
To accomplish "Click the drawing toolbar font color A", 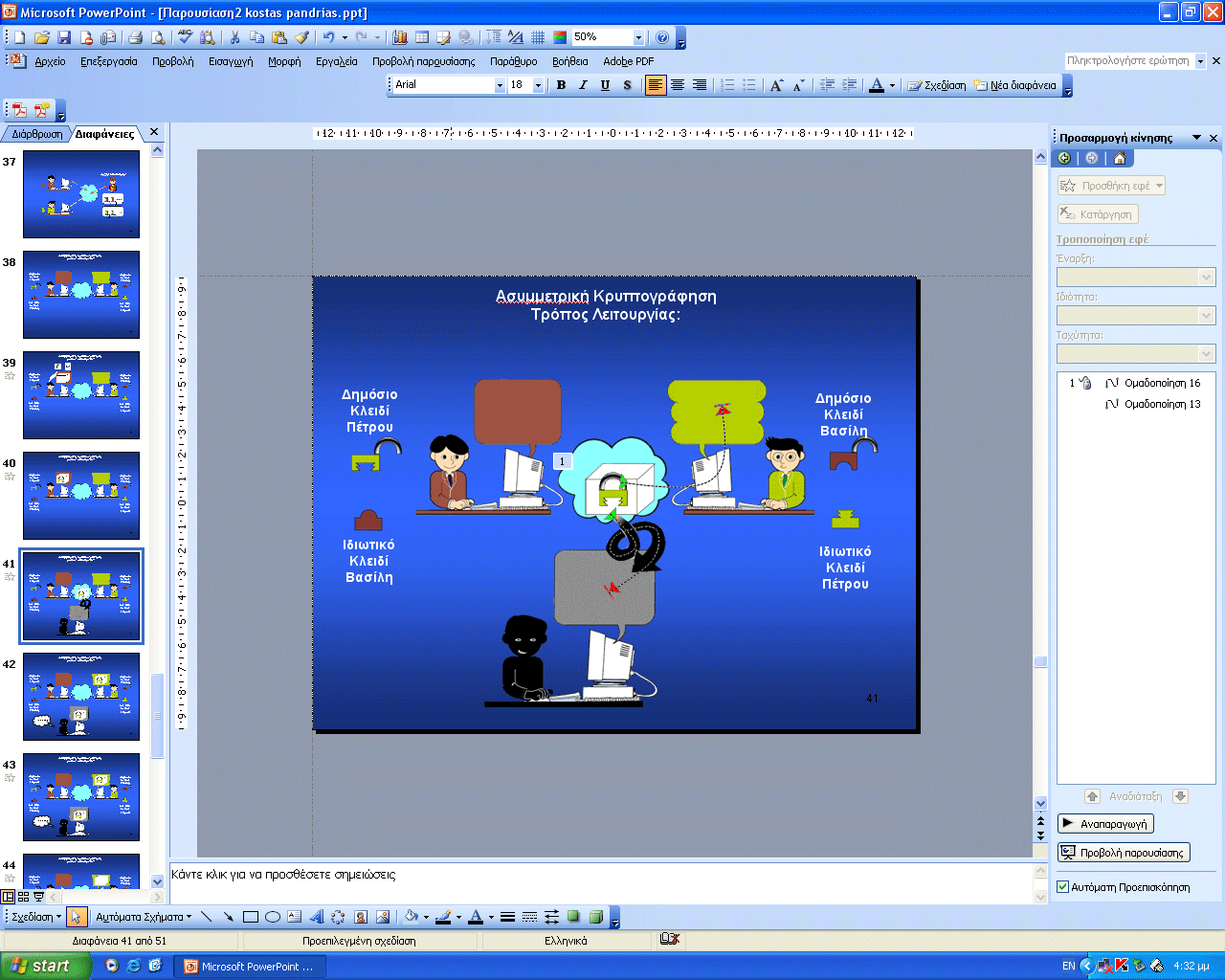I will pyautogui.click(x=476, y=917).
